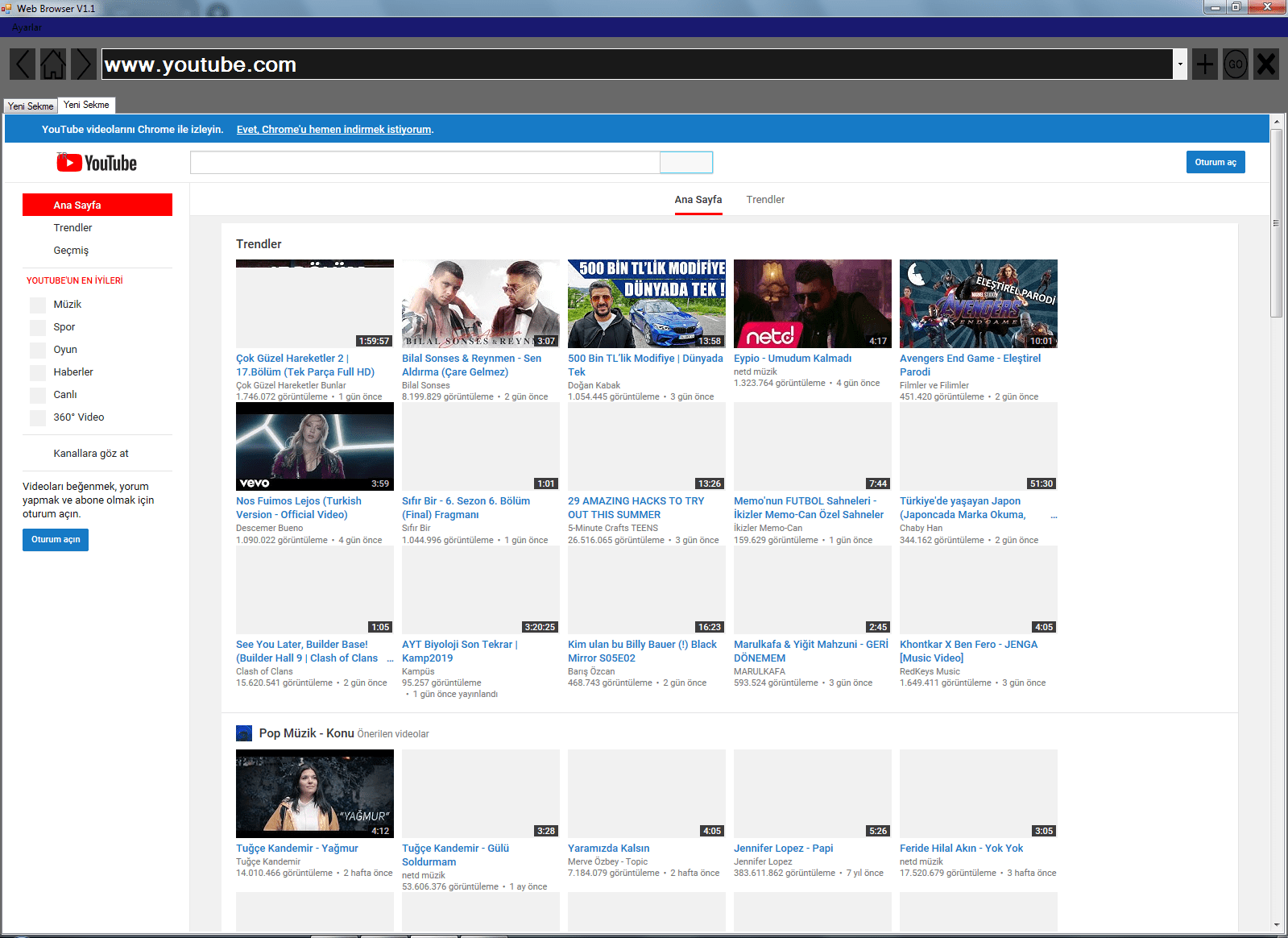Click the page scrollbar down arrow
The image size is (1288, 938).
coord(1277,925)
